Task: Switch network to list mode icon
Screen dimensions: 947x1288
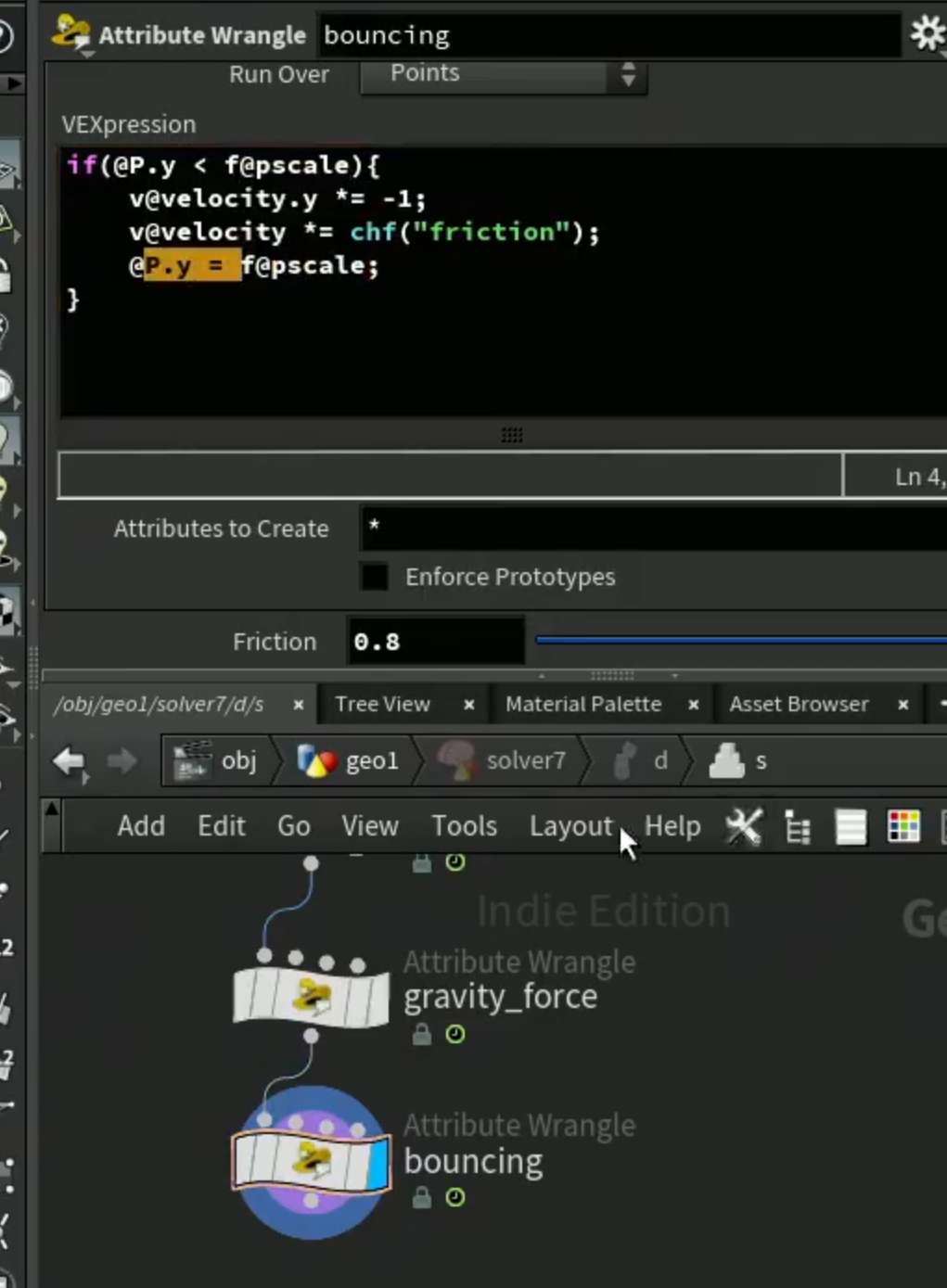Action: pos(851,827)
